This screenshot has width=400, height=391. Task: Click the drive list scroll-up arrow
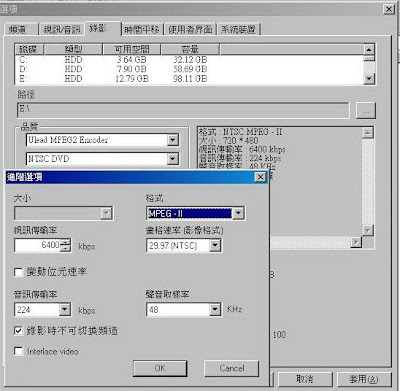pos(369,50)
